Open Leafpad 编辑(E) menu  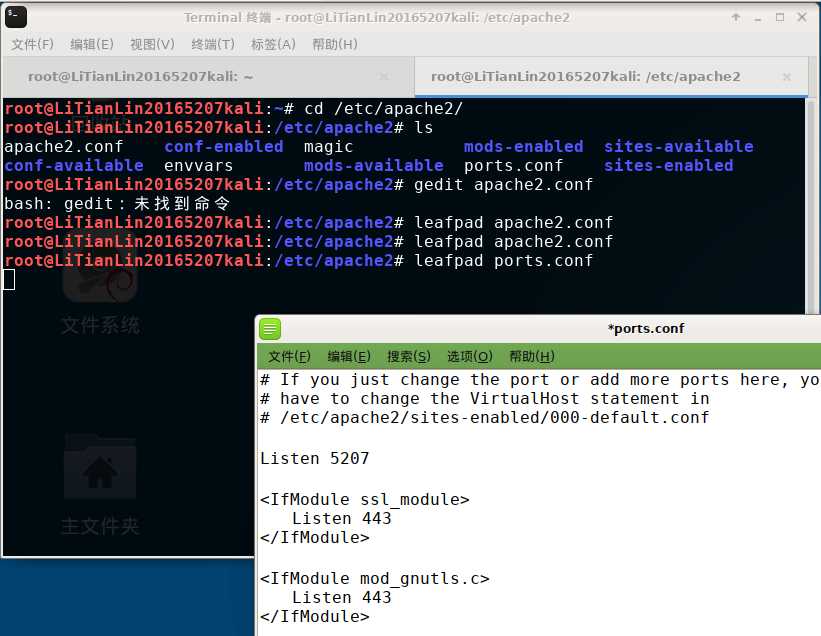[349, 356]
